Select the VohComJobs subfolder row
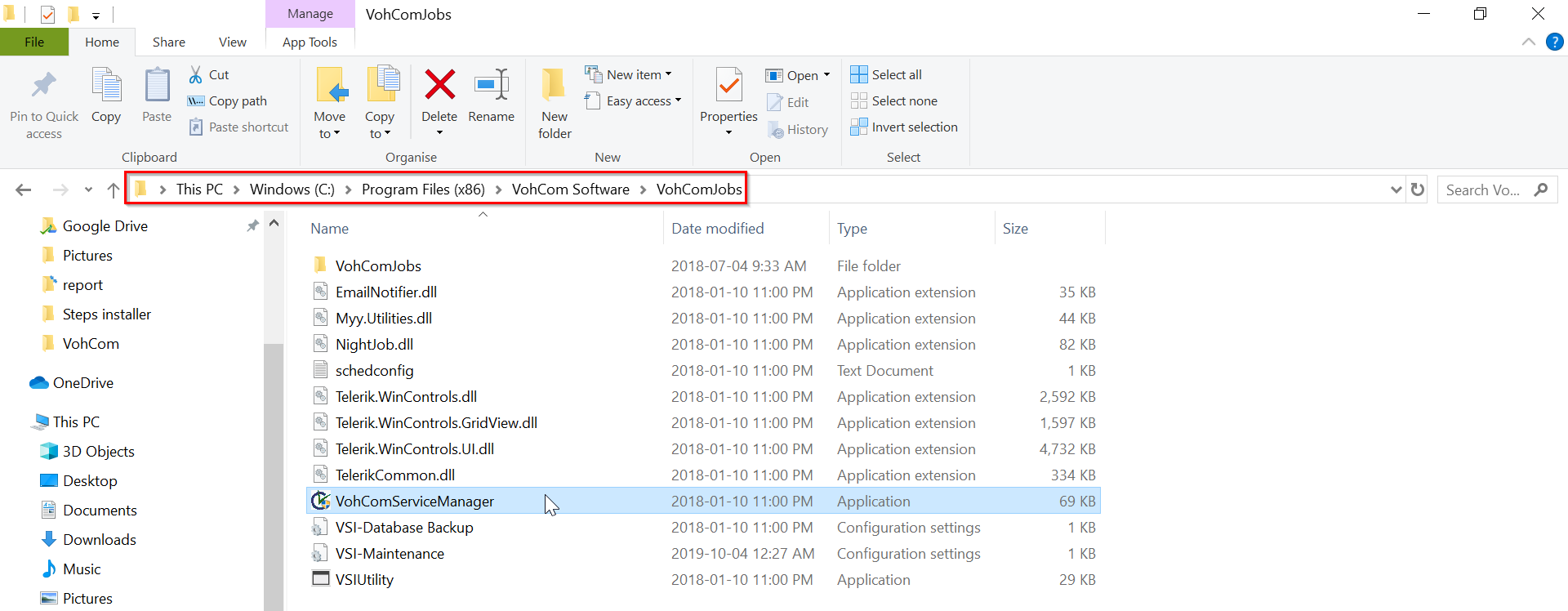1568x611 pixels. 703,265
